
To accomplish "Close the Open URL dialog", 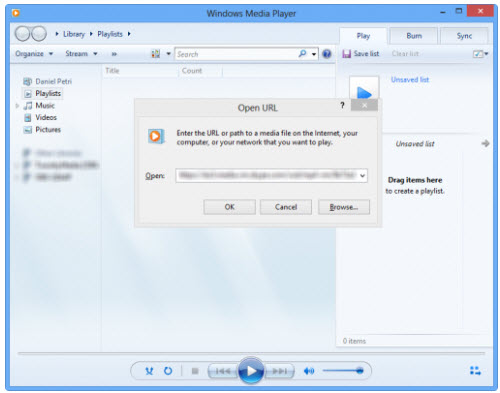I will [x=364, y=105].
